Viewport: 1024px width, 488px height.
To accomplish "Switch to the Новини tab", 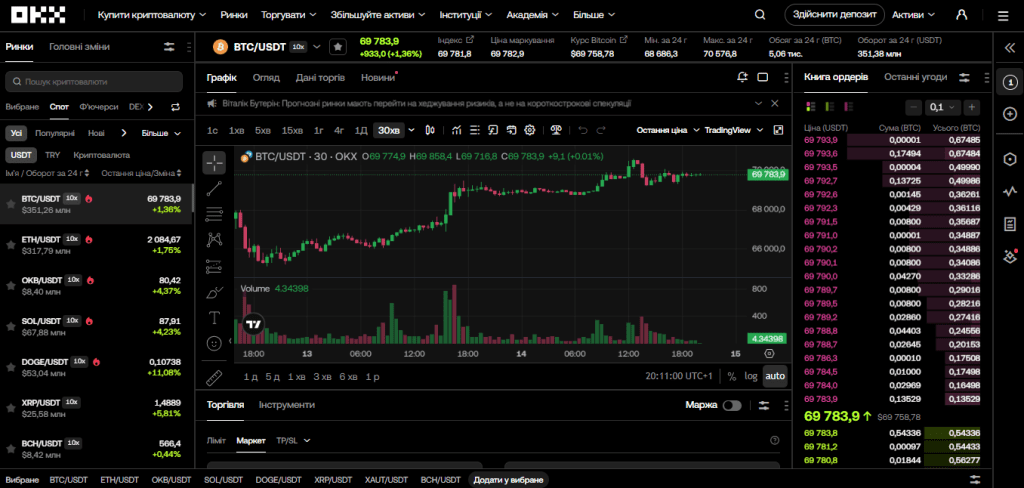I will 378,78.
